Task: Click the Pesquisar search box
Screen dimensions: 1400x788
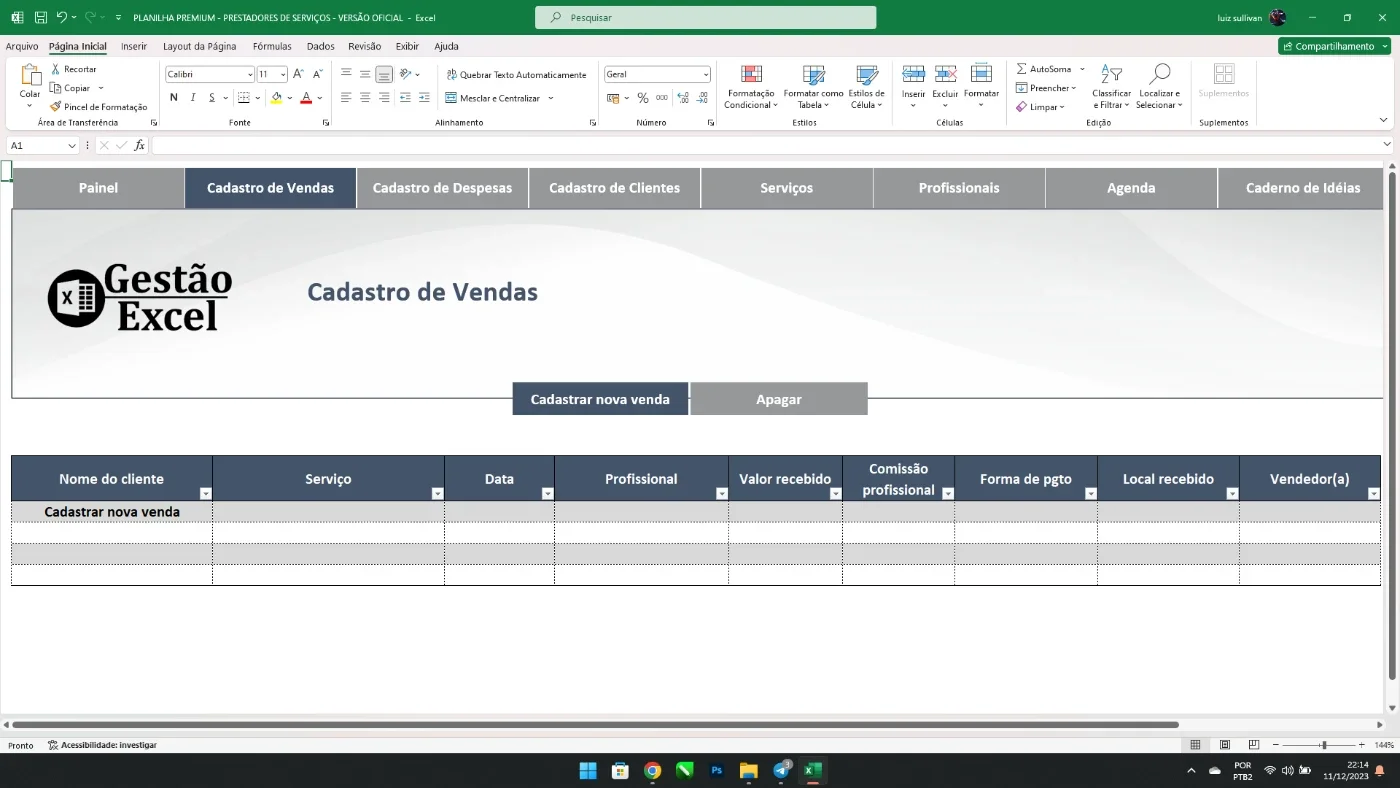Action: coord(705,17)
